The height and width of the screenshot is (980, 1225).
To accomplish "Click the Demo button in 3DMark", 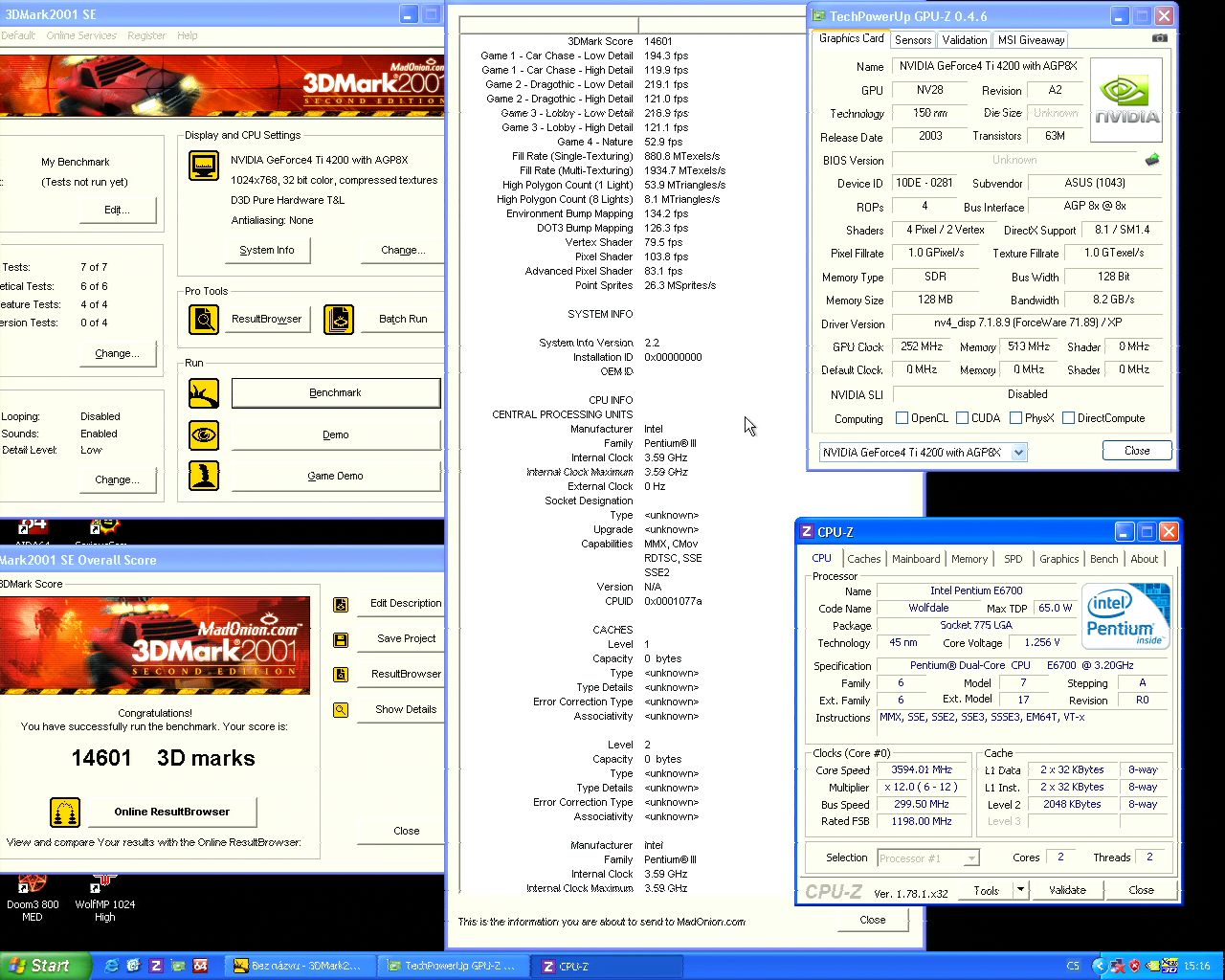I will (x=335, y=434).
